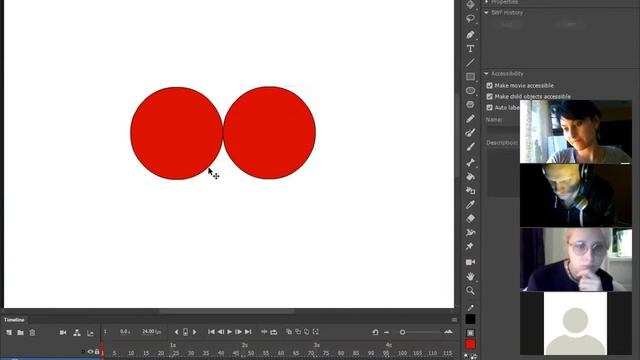Select the Hand tool
The height and width of the screenshot is (360, 640).
pyautogui.click(x=470, y=276)
